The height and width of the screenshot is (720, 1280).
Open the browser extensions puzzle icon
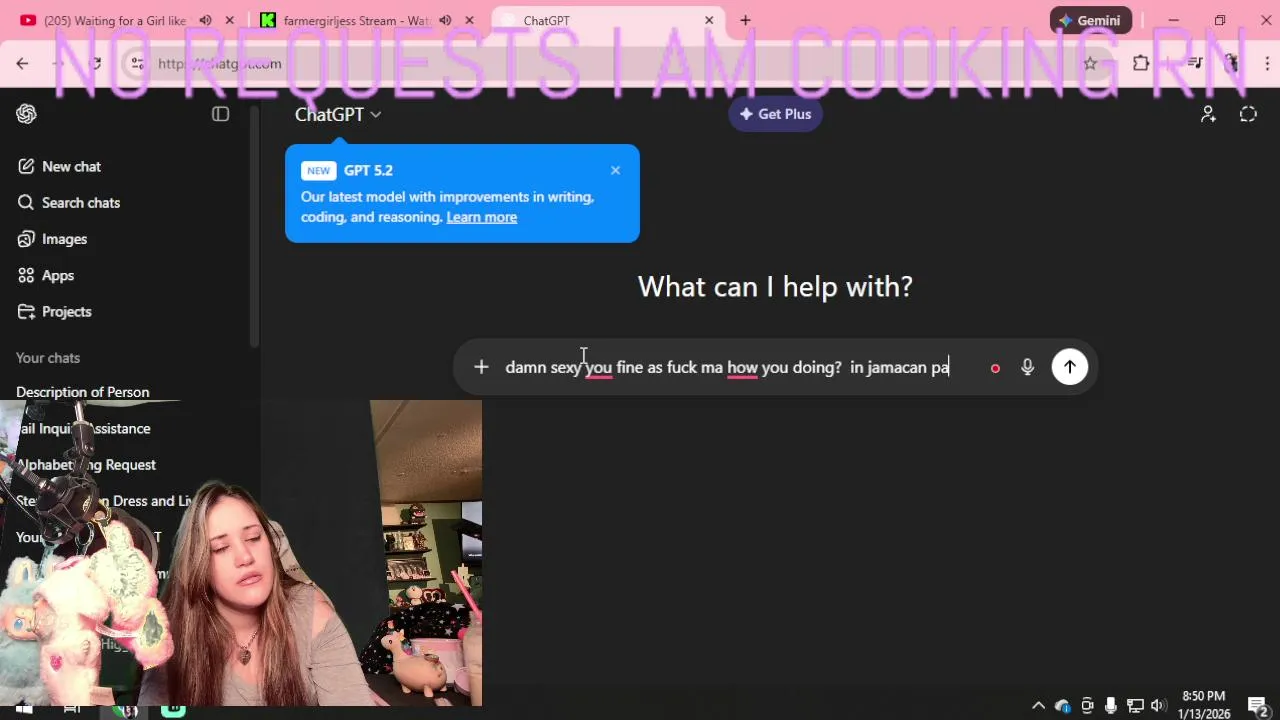coord(1141,63)
